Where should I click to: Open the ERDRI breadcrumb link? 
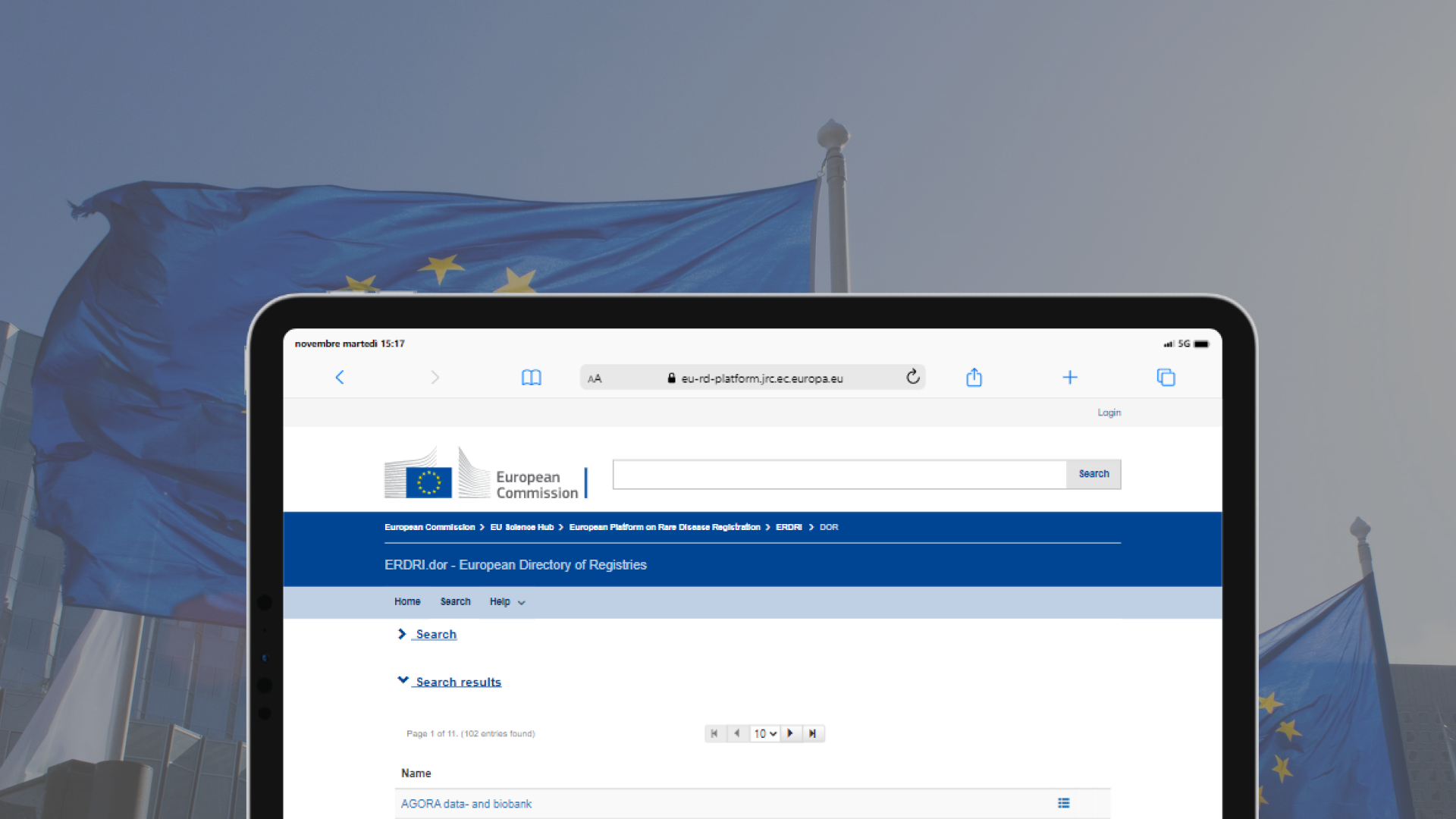coord(789,527)
